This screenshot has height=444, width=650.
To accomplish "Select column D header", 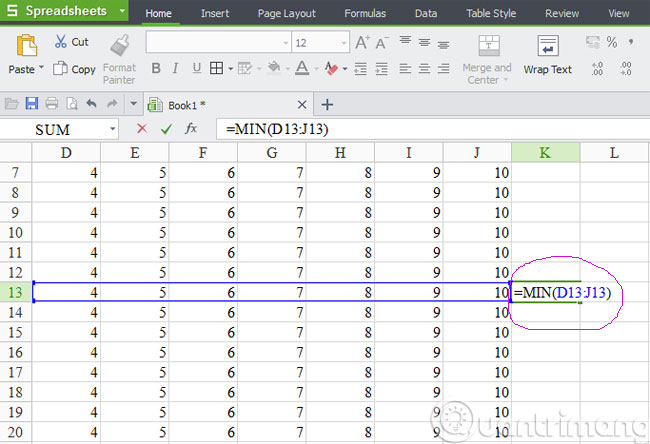I will click(x=66, y=153).
